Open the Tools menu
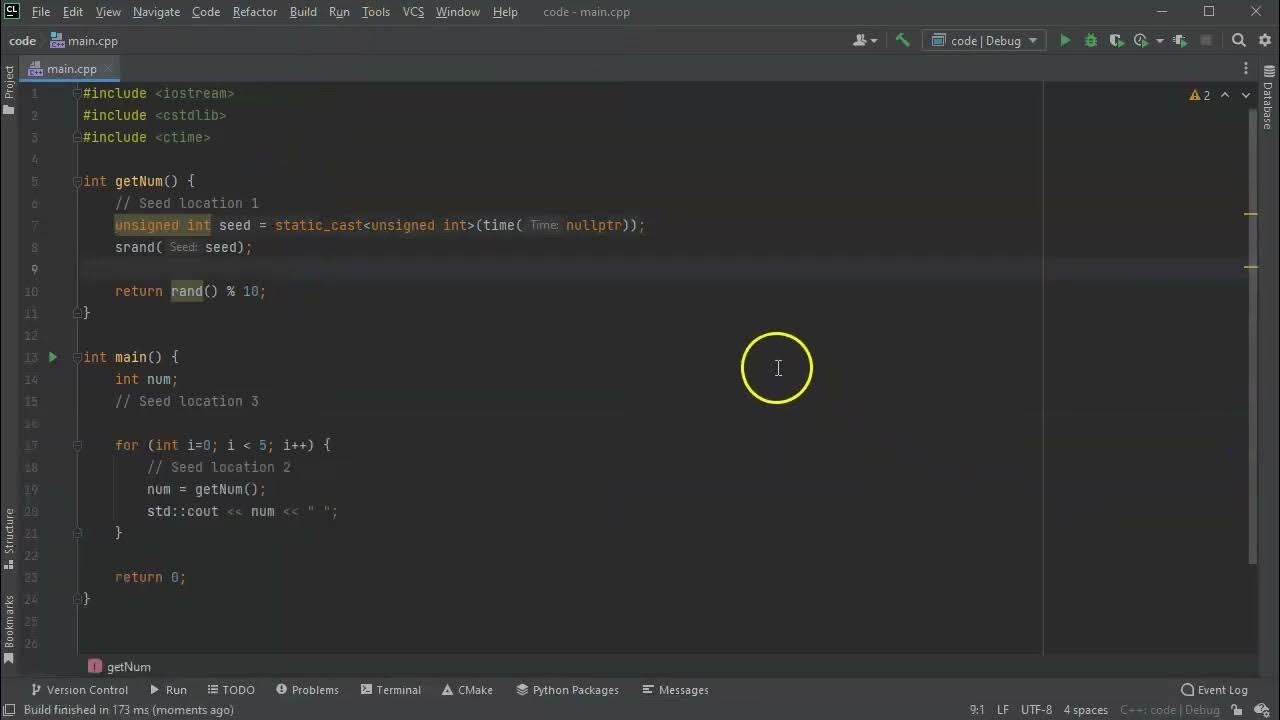Viewport: 1280px width, 720px height. click(376, 12)
